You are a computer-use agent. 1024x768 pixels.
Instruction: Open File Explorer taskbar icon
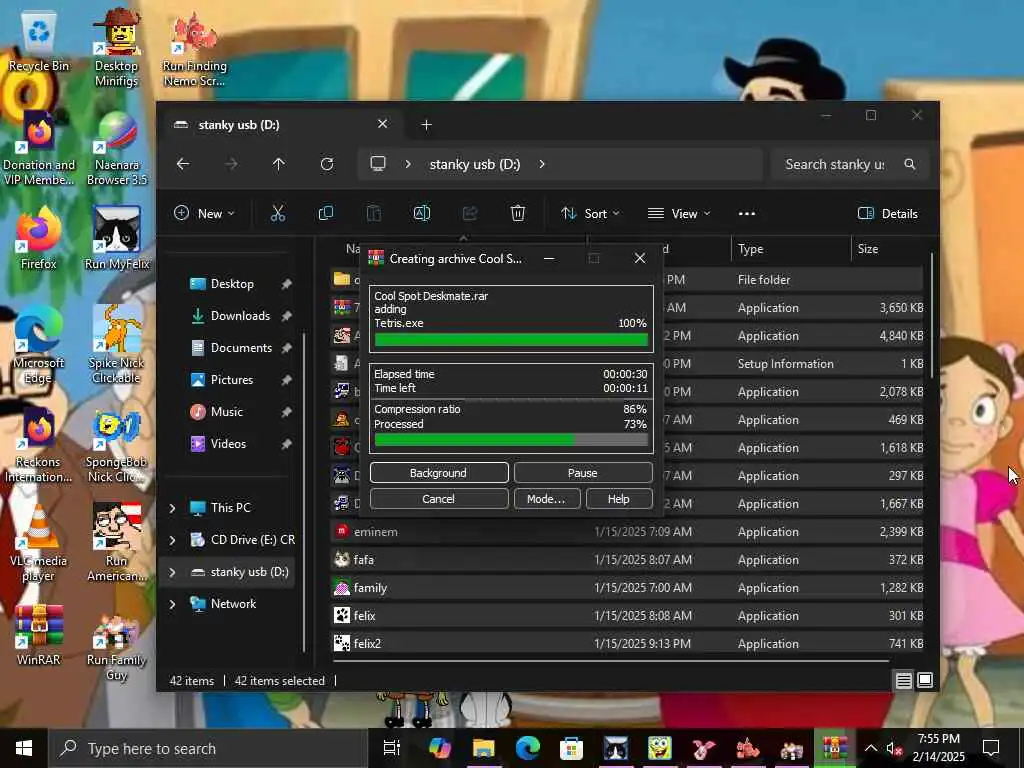click(x=484, y=748)
